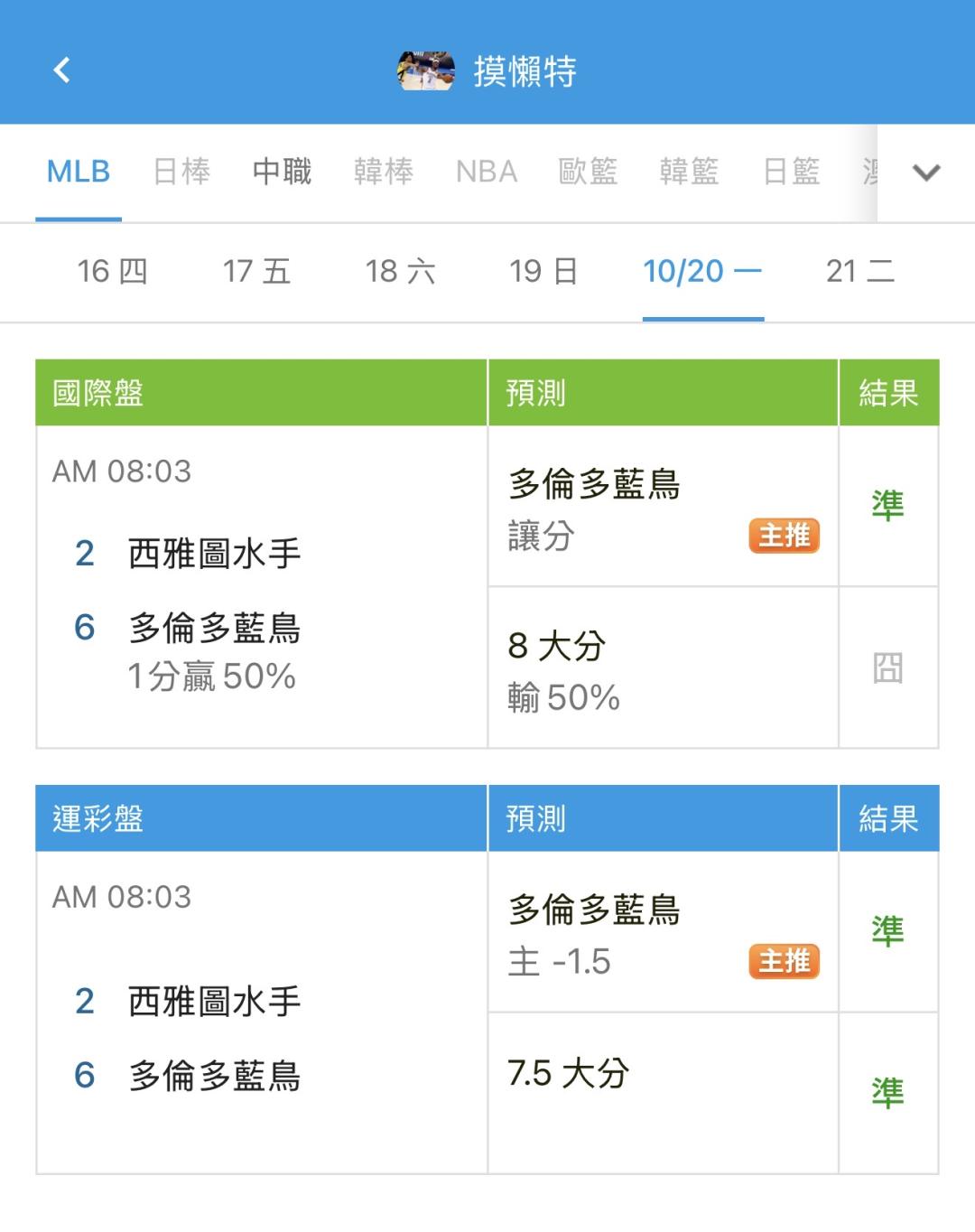The image size is (975, 1232).
Task: Go to the 歐籃 tab
Action: 588,172
